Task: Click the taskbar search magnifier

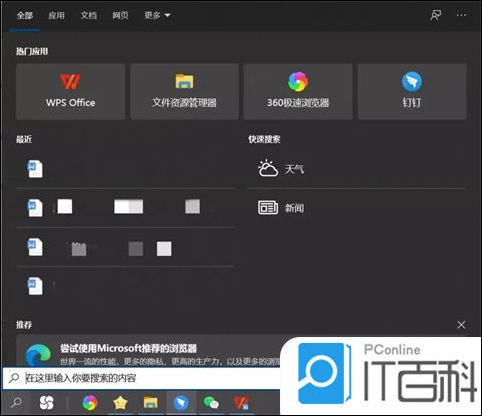Action: pos(16,403)
